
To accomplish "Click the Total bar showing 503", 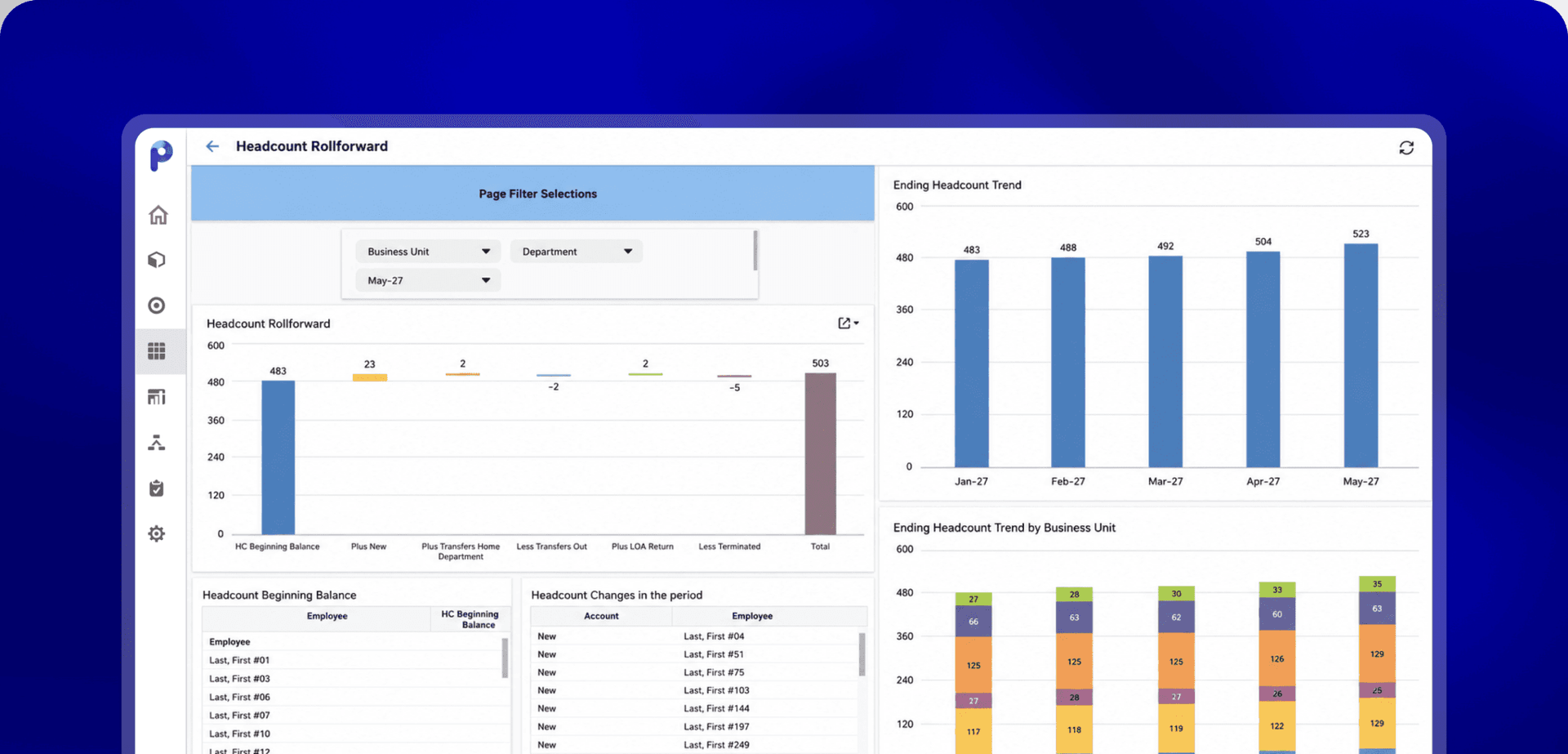I will 821,453.
